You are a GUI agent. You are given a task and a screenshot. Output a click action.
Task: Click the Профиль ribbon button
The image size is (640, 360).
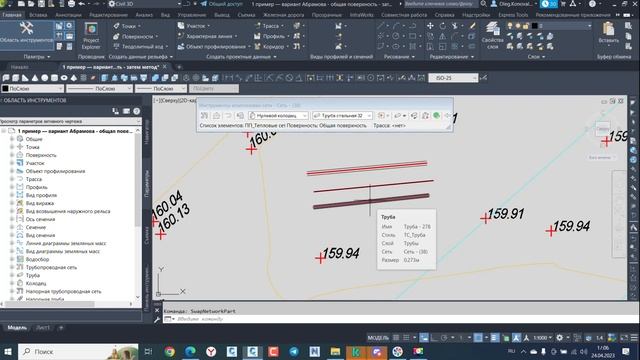[x=272, y=36]
